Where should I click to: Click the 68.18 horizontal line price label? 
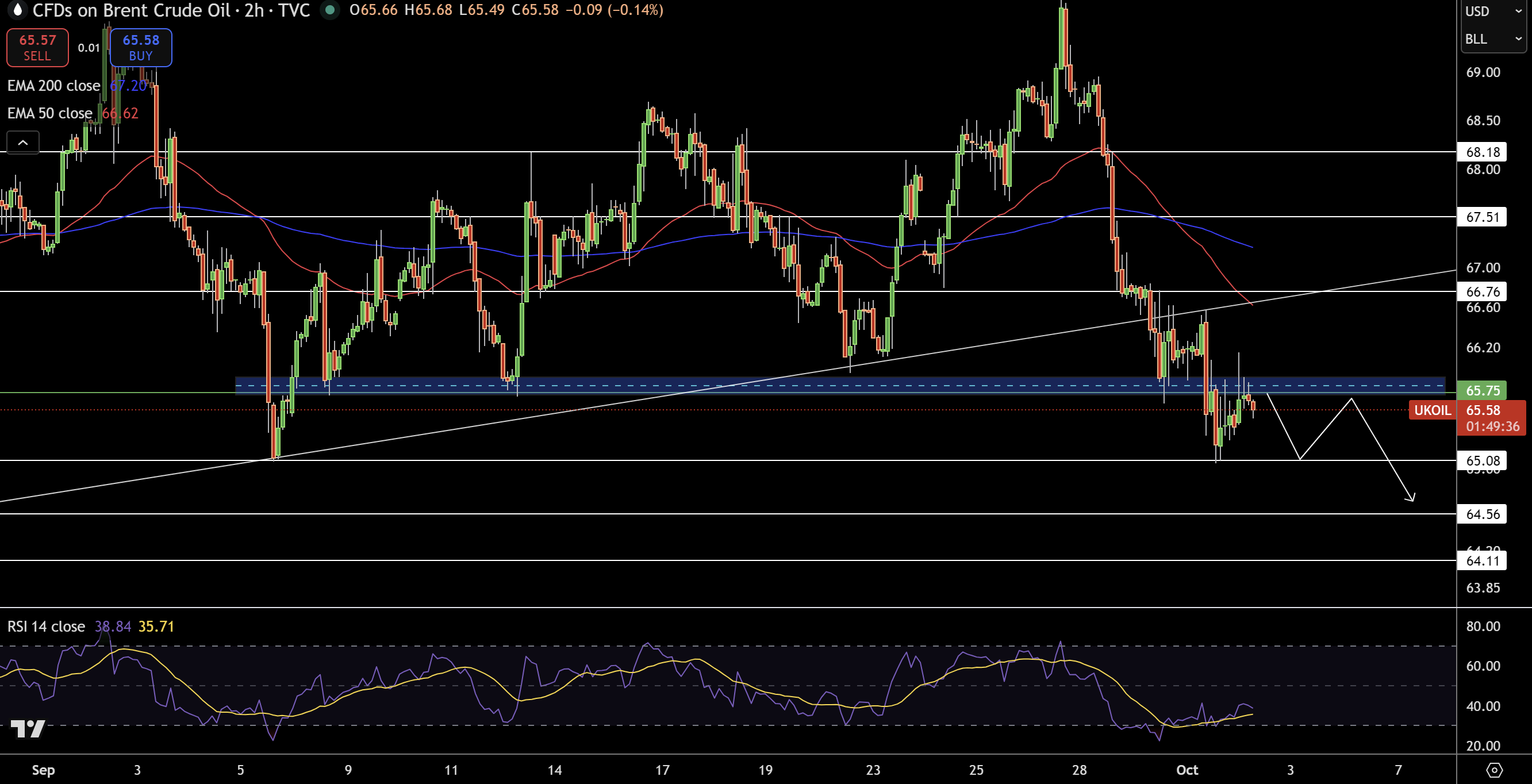[1481, 152]
